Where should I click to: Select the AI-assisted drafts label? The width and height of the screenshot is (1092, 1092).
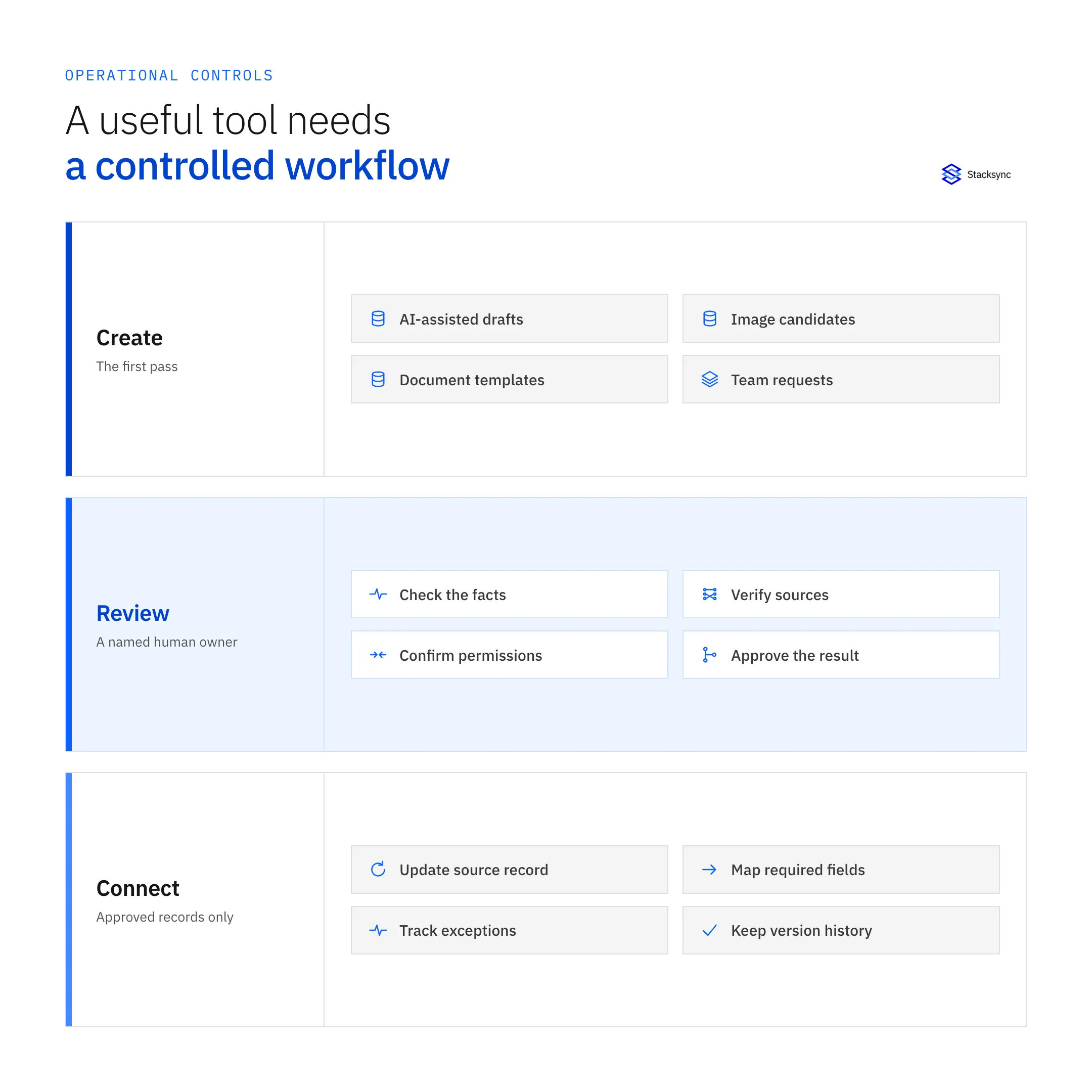(461, 320)
